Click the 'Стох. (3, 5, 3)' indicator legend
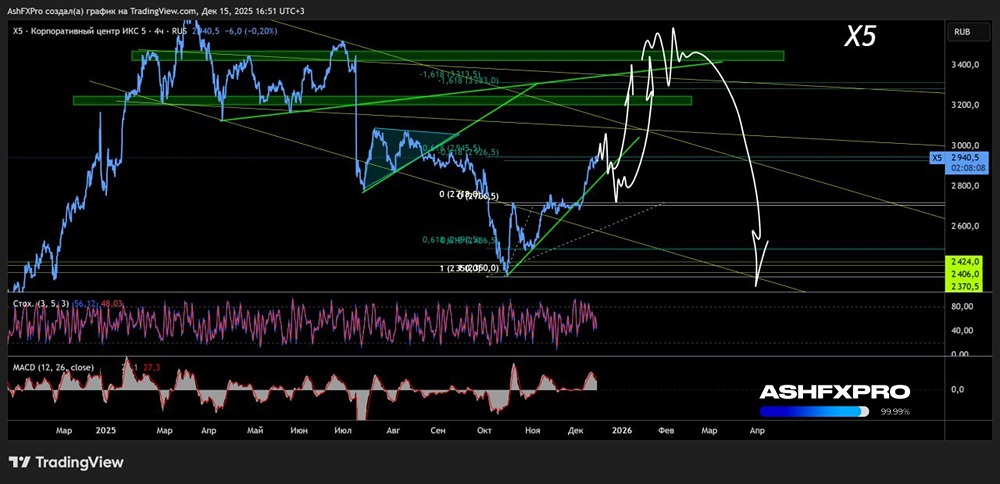Screen dimensions: 1000x484 click(43, 305)
